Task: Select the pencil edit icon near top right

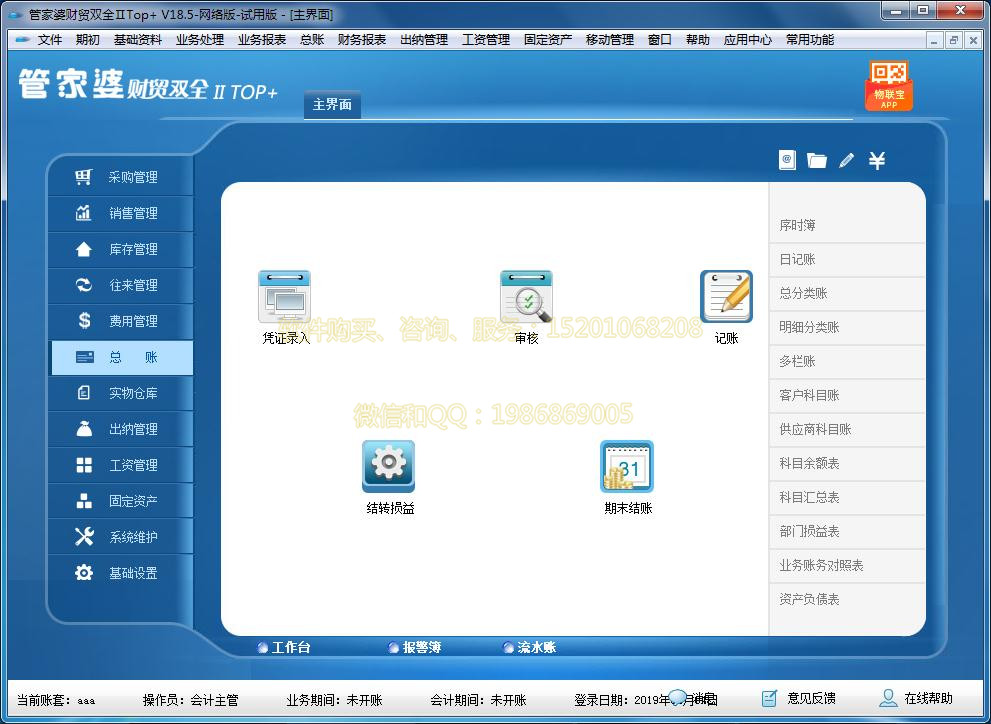Action: pyautogui.click(x=846, y=159)
